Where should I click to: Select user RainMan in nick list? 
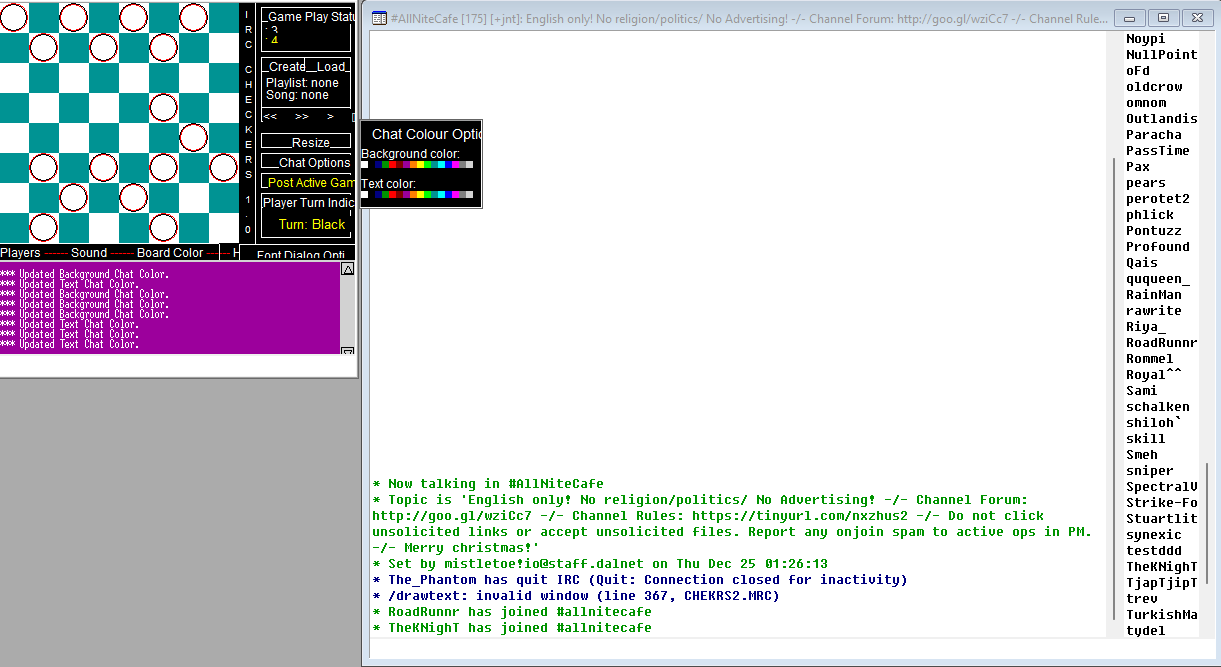pyautogui.click(x=1154, y=295)
